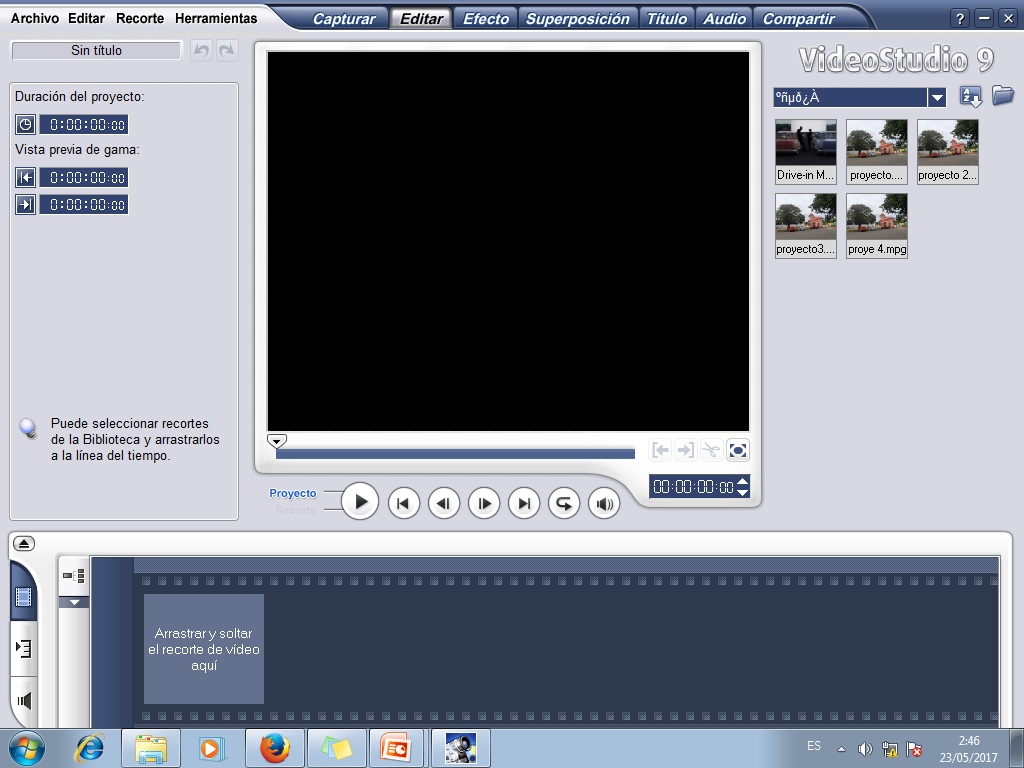
Task: Click the enlarge preview window icon
Action: coord(737,450)
